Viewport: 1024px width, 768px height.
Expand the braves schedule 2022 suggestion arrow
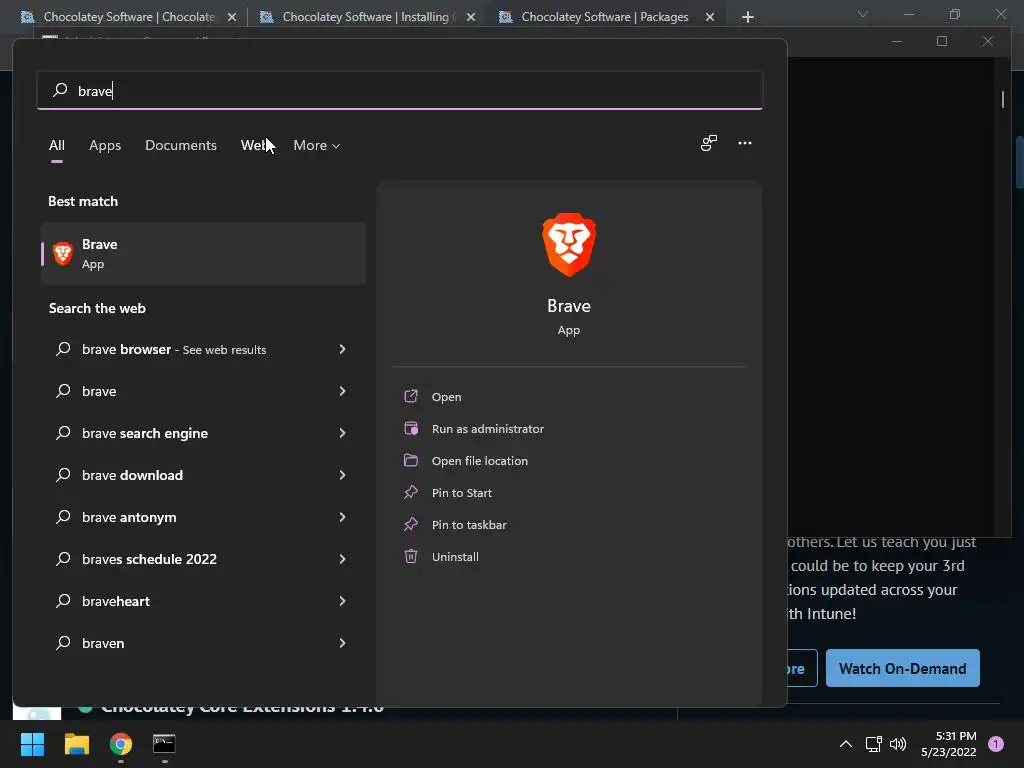coord(342,558)
